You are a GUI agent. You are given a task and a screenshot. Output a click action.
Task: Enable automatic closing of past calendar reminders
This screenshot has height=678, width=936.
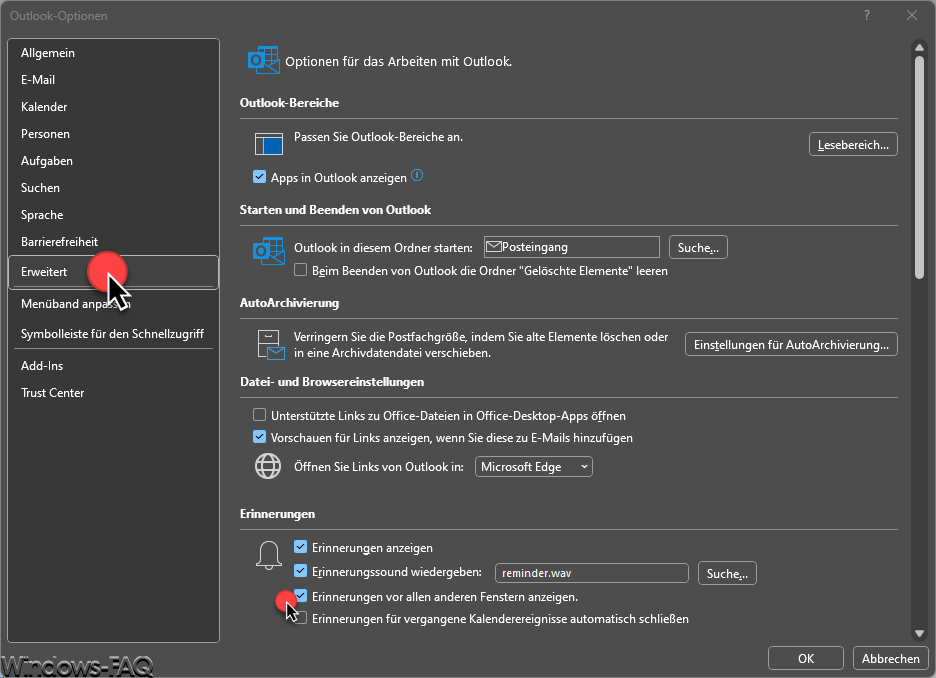tap(300, 618)
